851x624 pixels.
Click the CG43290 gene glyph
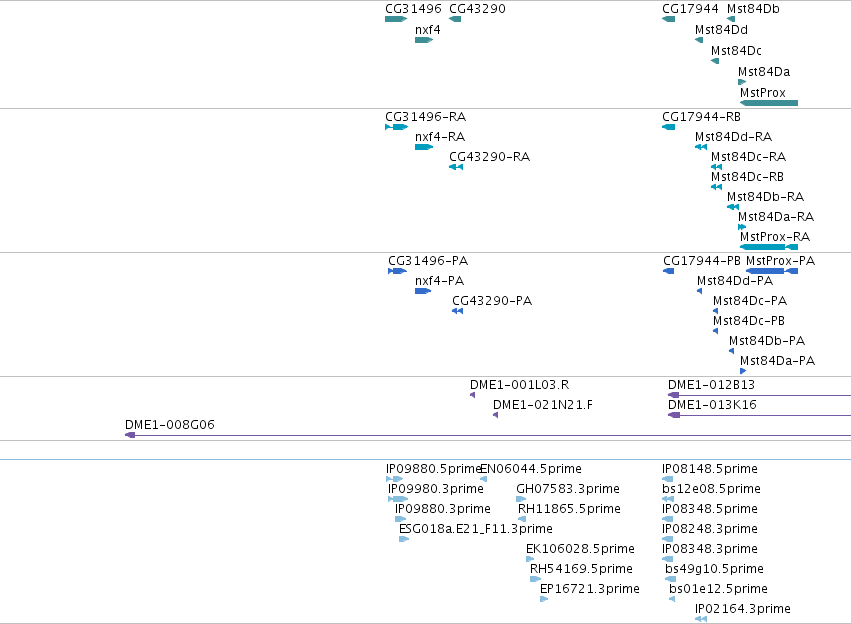point(455,19)
